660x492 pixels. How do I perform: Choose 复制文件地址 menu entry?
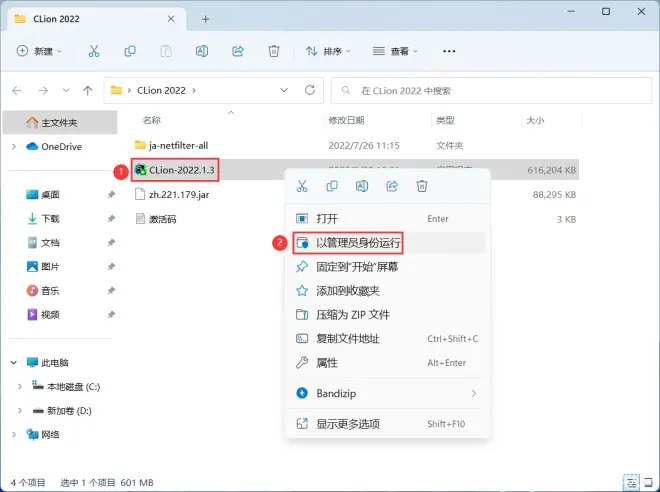point(387,339)
